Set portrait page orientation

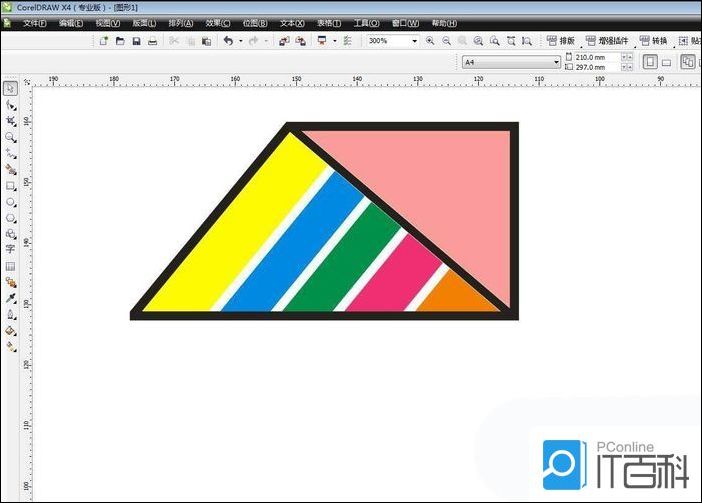pos(650,62)
